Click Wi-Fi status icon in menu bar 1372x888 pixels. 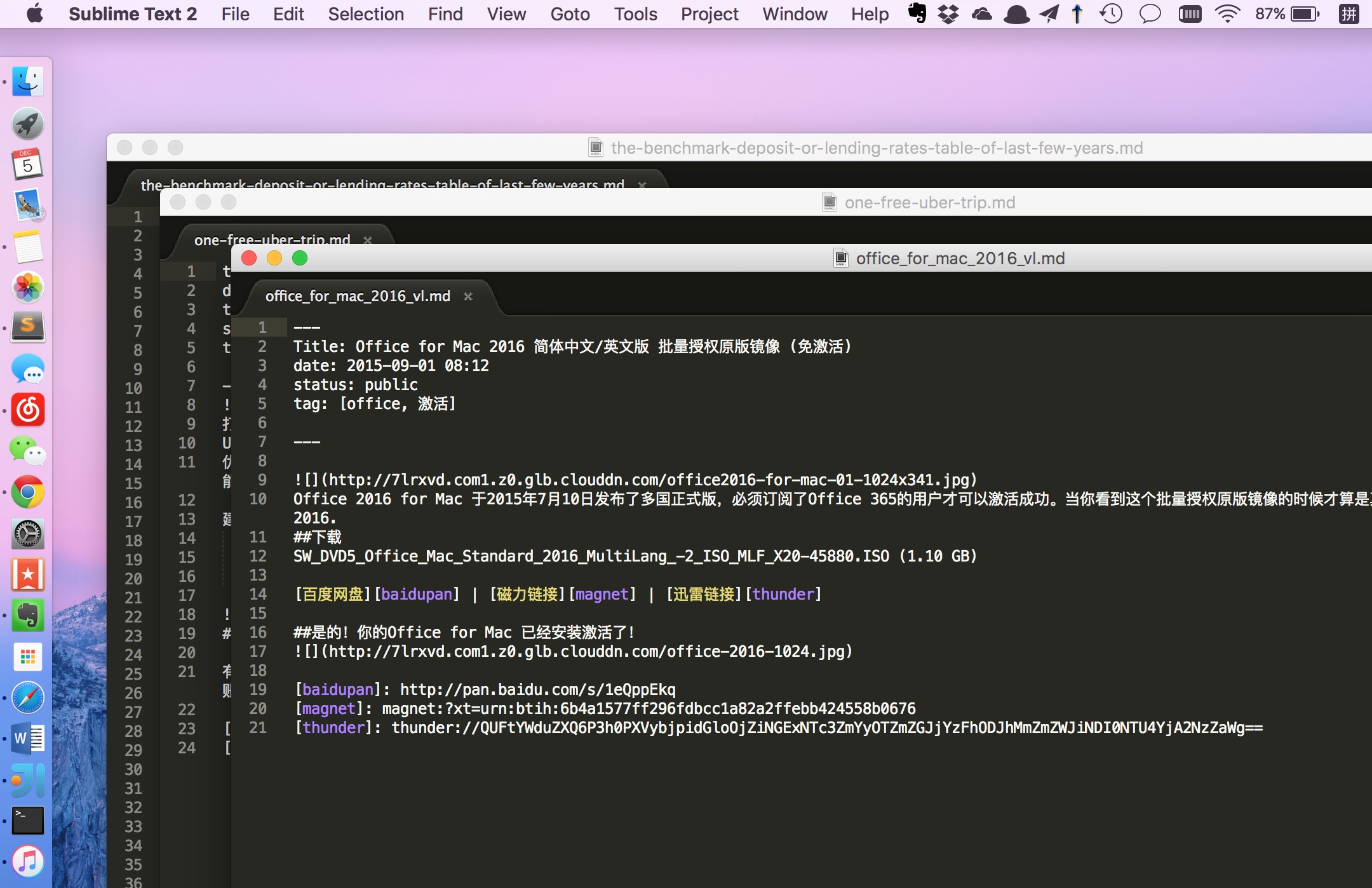(1227, 13)
